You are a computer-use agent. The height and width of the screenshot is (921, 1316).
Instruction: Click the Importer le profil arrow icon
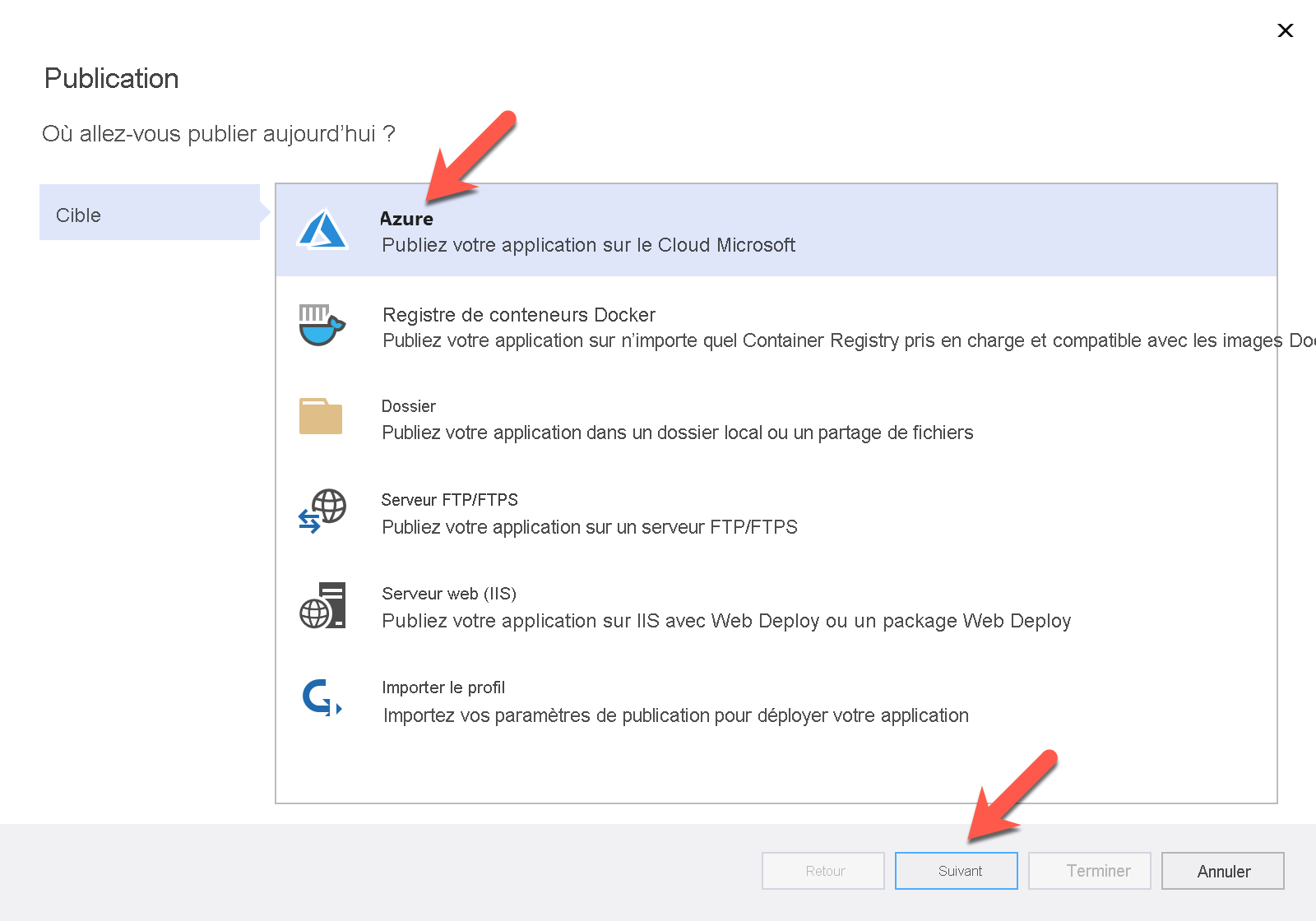click(322, 697)
